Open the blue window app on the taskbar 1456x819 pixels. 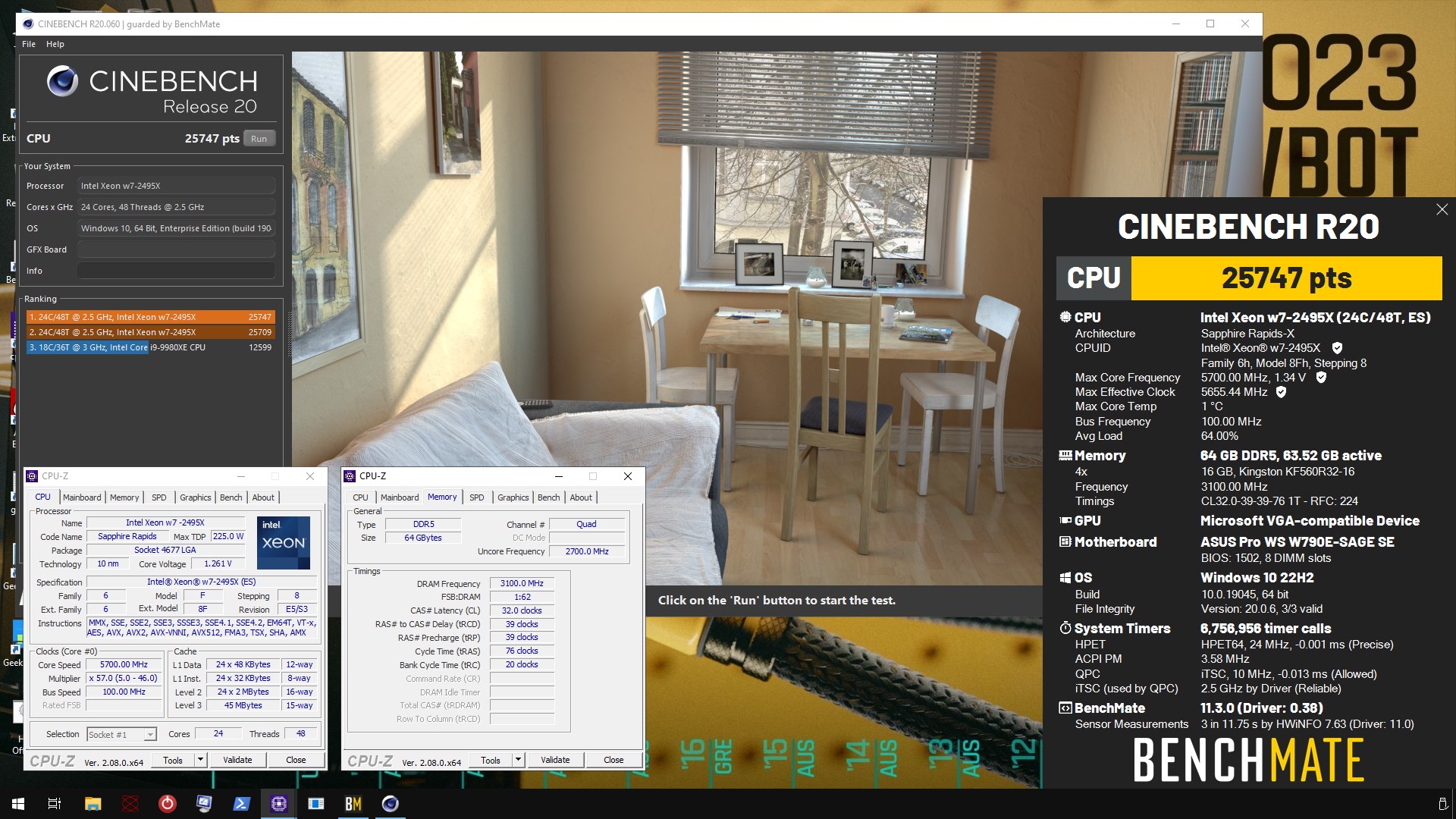[x=316, y=804]
